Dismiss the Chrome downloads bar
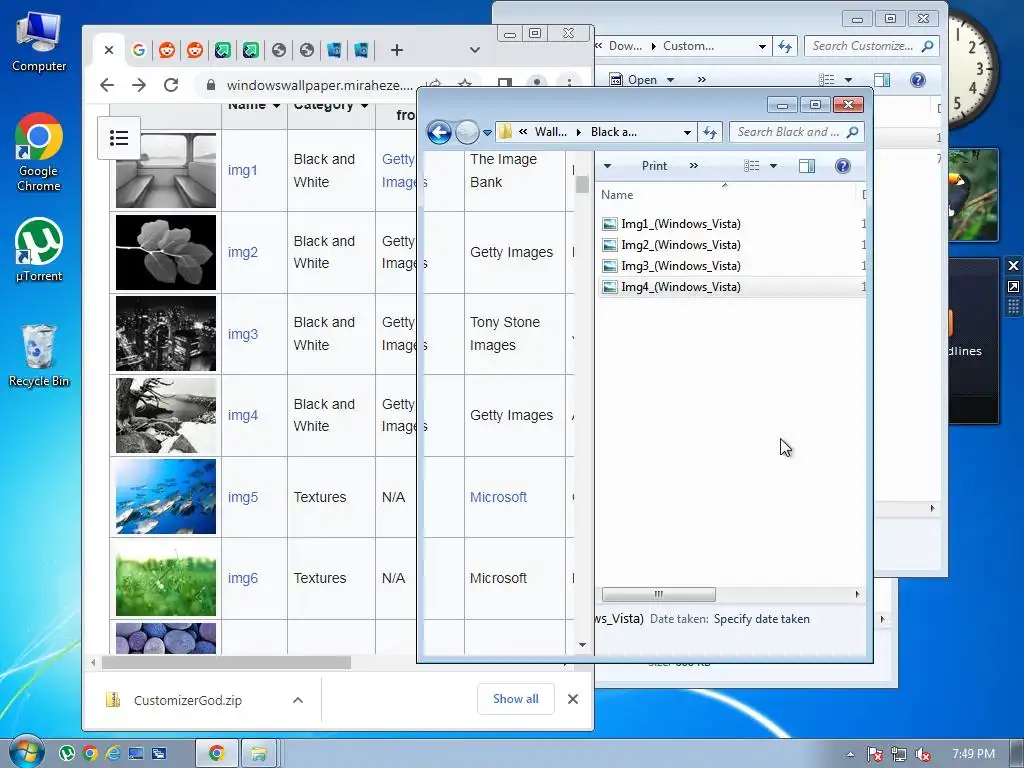 [573, 699]
